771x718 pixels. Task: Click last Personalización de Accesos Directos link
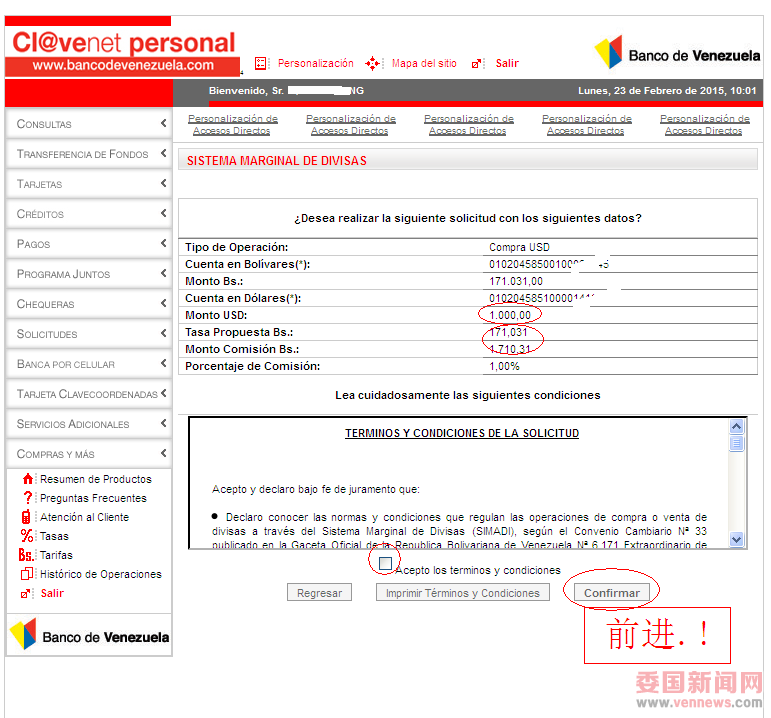pyautogui.click(x=704, y=125)
